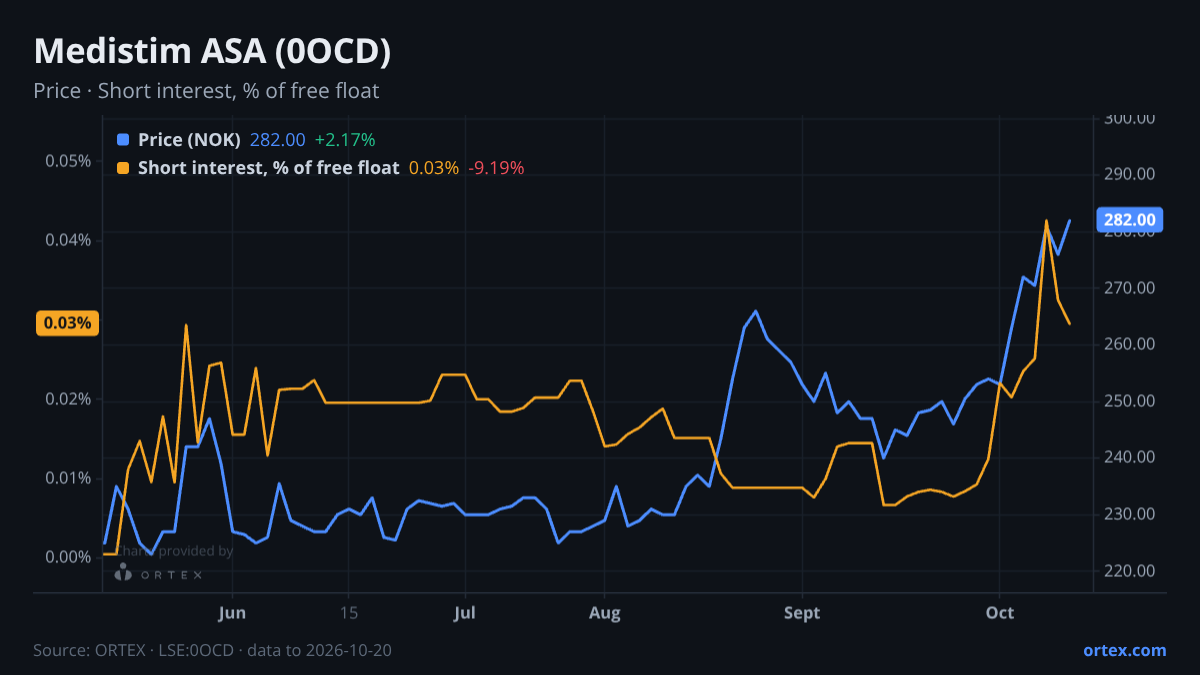The height and width of the screenshot is (675, 1200).
Task: Click the 0.04% left axis label
Action: 68,240
